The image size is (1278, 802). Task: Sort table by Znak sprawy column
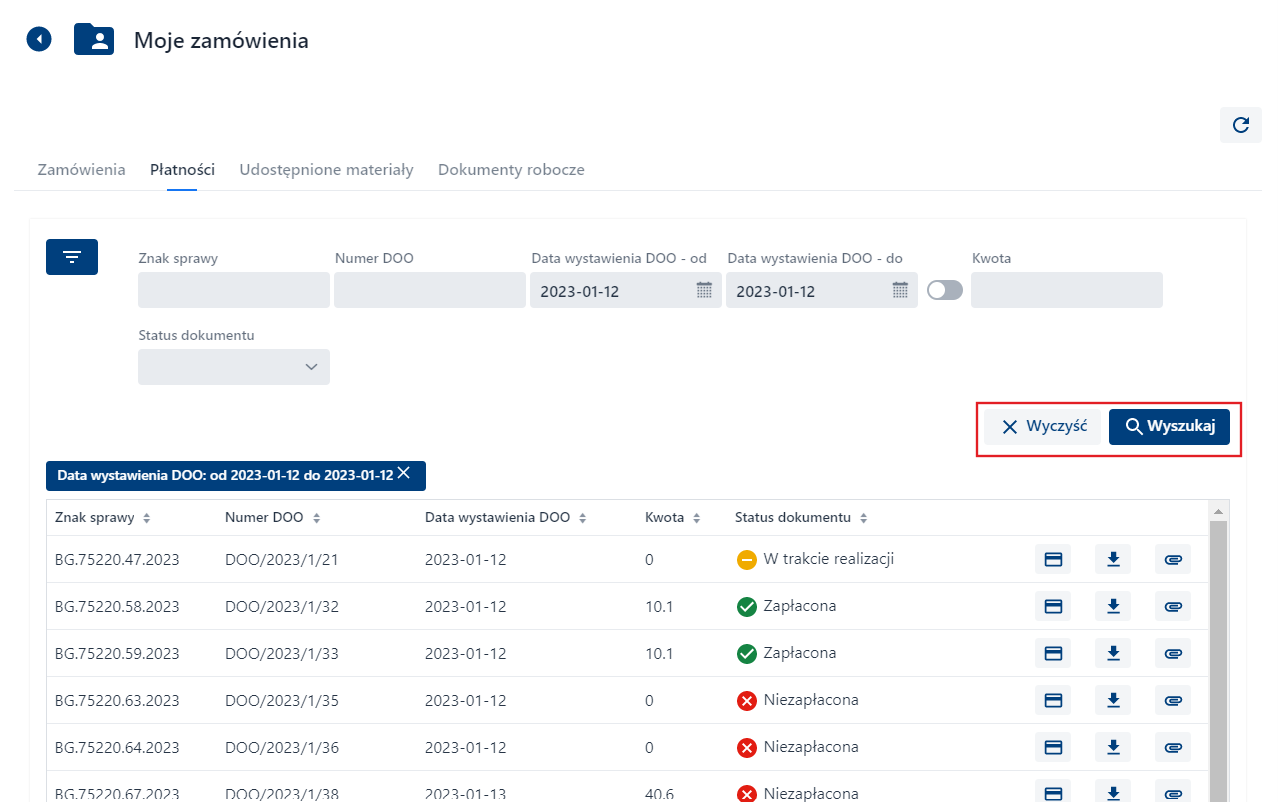[147, 519]
